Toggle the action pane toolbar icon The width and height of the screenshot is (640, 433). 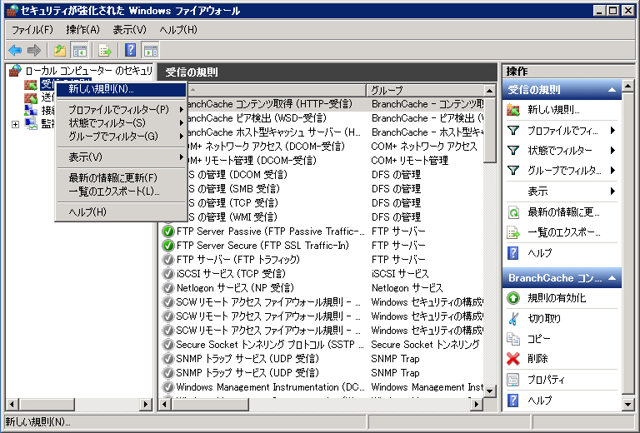(151, 51)
